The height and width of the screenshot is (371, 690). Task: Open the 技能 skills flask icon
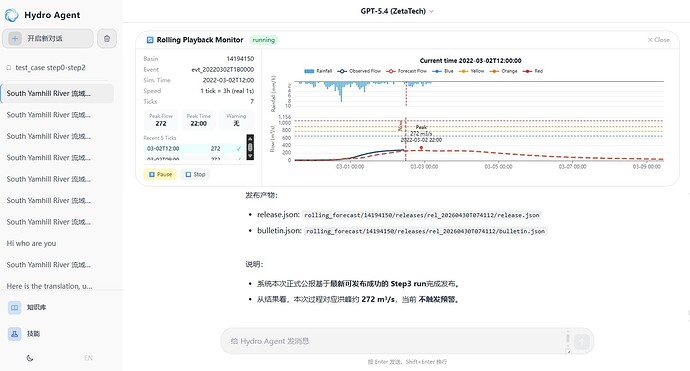coord(15,334)
